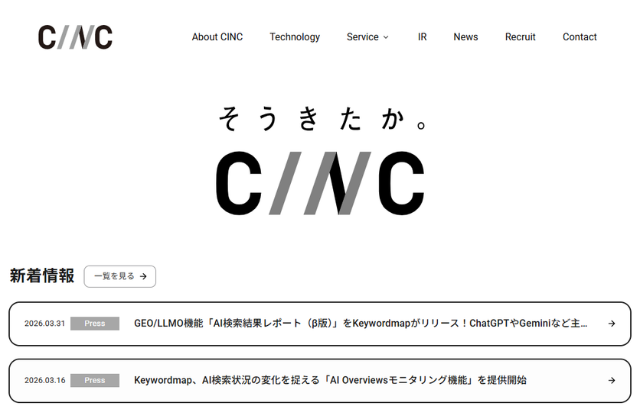Select News in the top navigation
Viewport: 640px width, 420px height.
tap(466, 37)
